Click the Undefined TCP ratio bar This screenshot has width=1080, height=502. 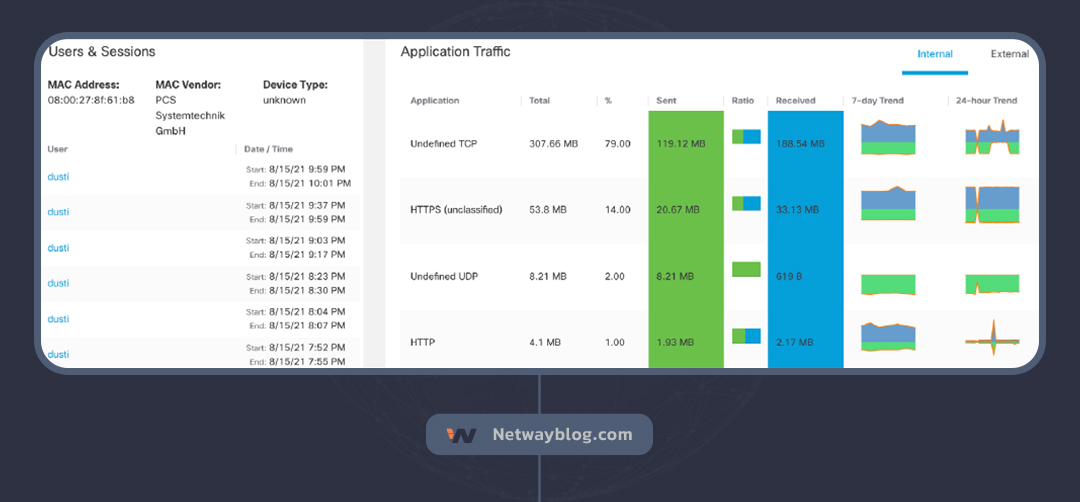click(x=746, y=136)
